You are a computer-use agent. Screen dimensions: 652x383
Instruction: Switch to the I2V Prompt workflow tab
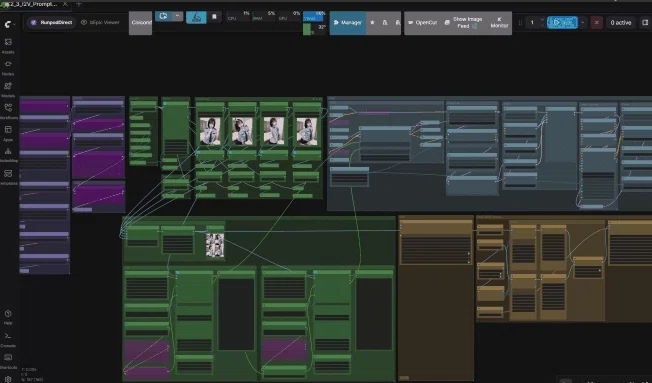pos(32,4)
